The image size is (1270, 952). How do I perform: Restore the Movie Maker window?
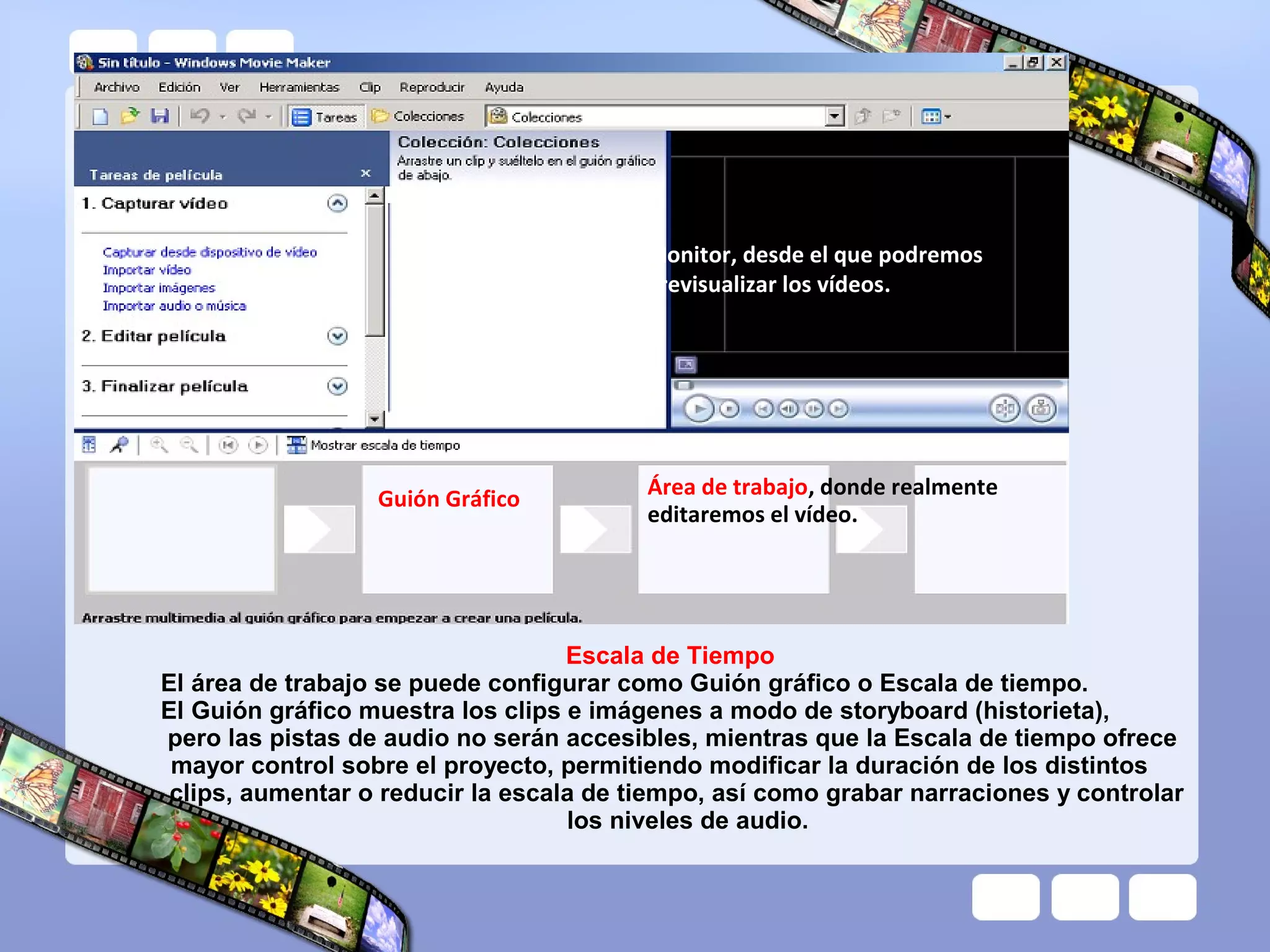[1033, 63]
